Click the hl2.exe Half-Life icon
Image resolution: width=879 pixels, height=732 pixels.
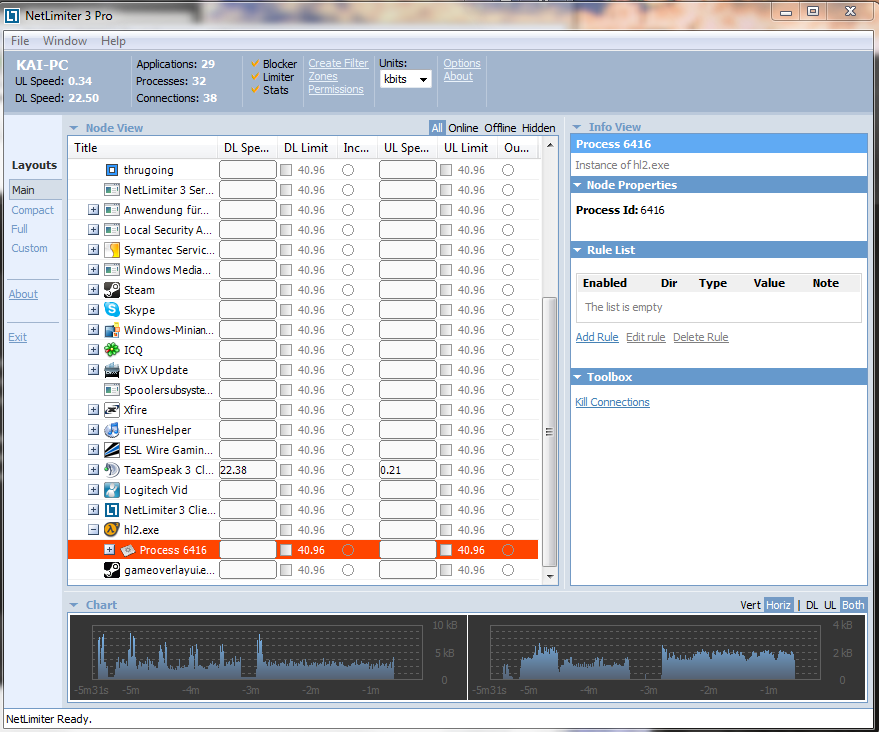point(112,530)
